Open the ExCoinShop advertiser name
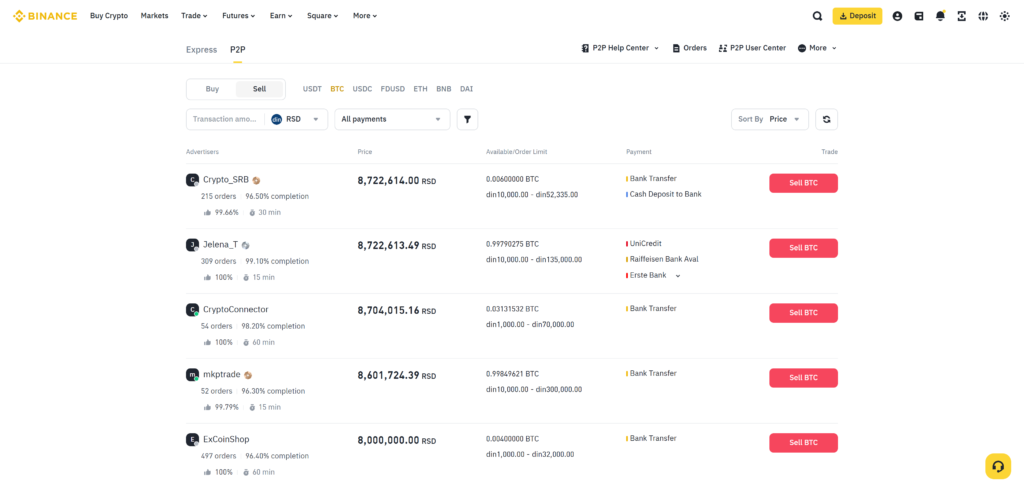Screen dimensions: 1024x488 226,440
